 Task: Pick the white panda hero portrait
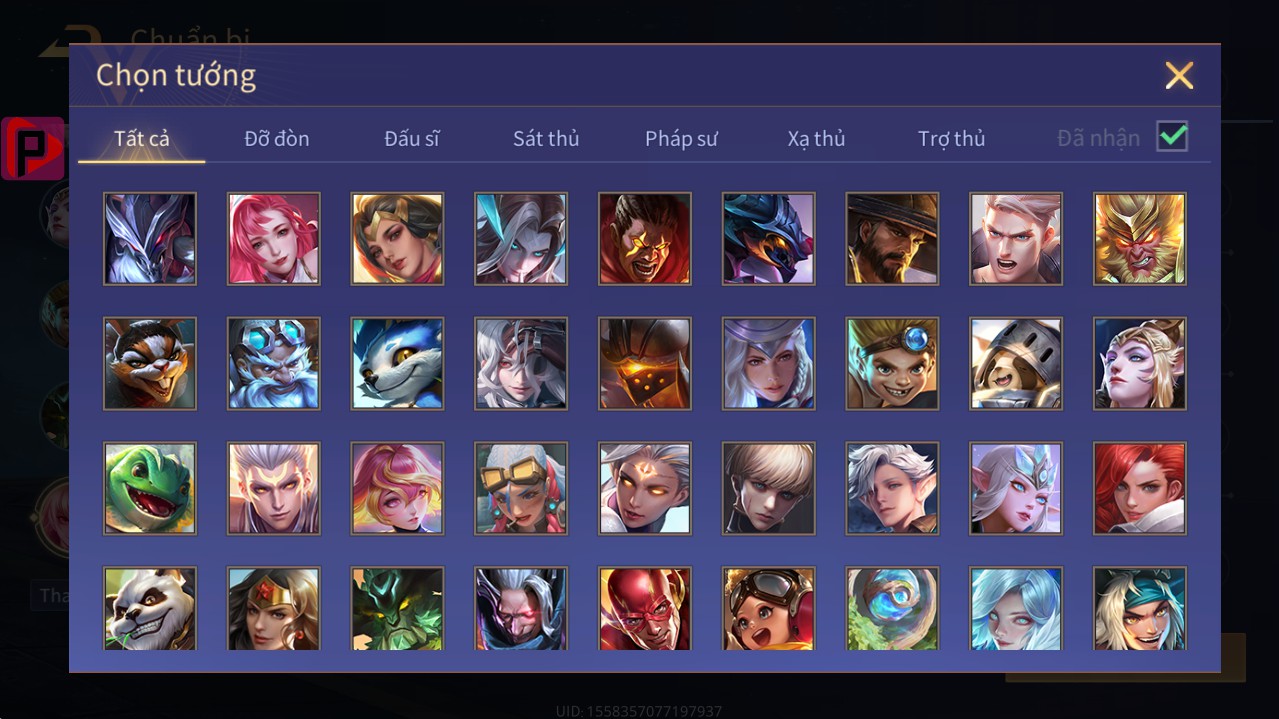pyautogui.click(x=150, y=609)
